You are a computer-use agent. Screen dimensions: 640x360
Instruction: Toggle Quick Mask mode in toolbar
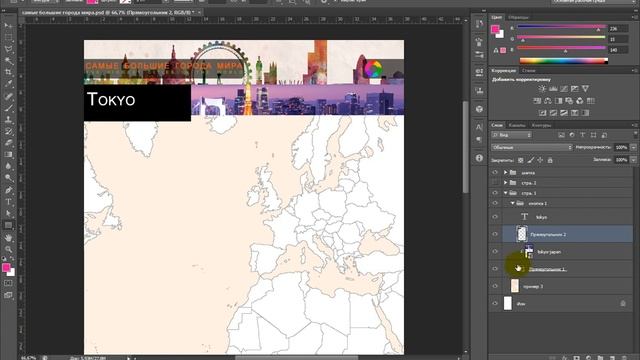click(x=8, y=283)
